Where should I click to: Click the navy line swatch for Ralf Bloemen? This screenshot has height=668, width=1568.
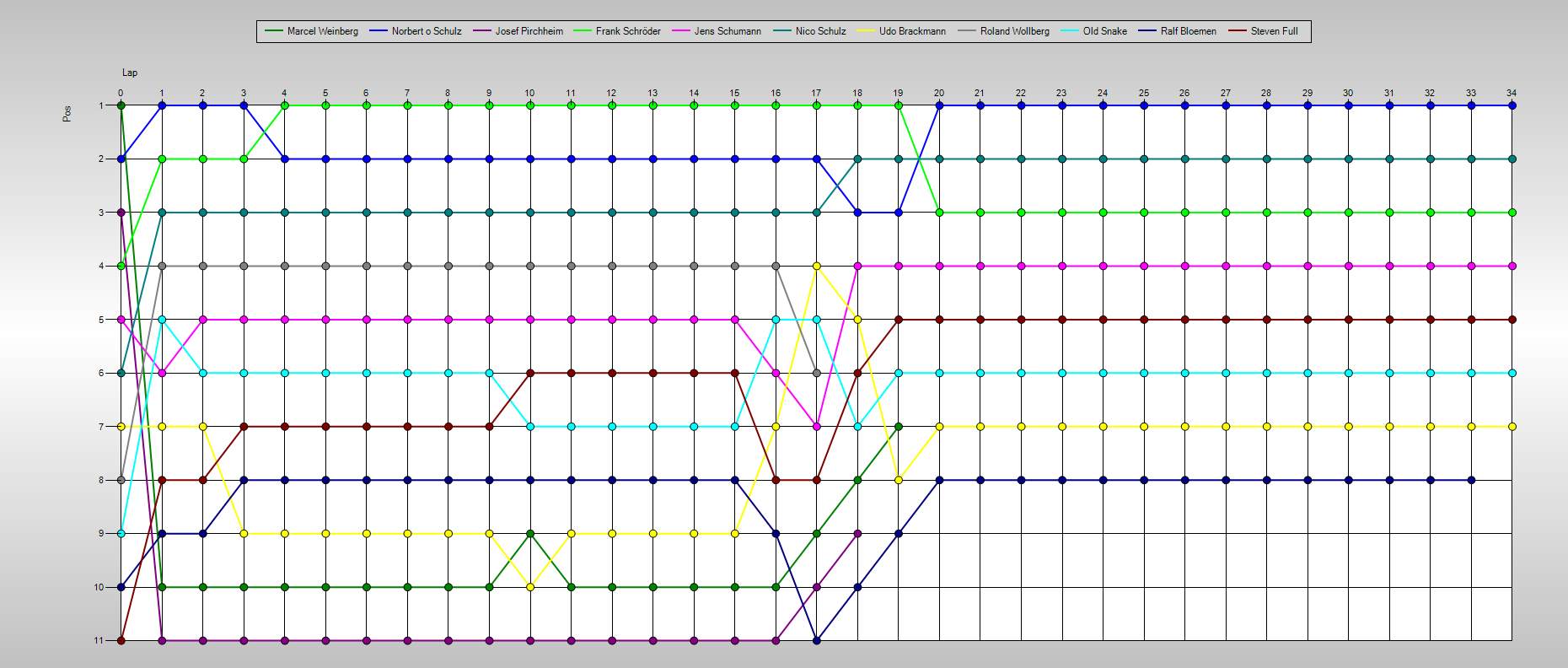click(x=1147, y=31)
